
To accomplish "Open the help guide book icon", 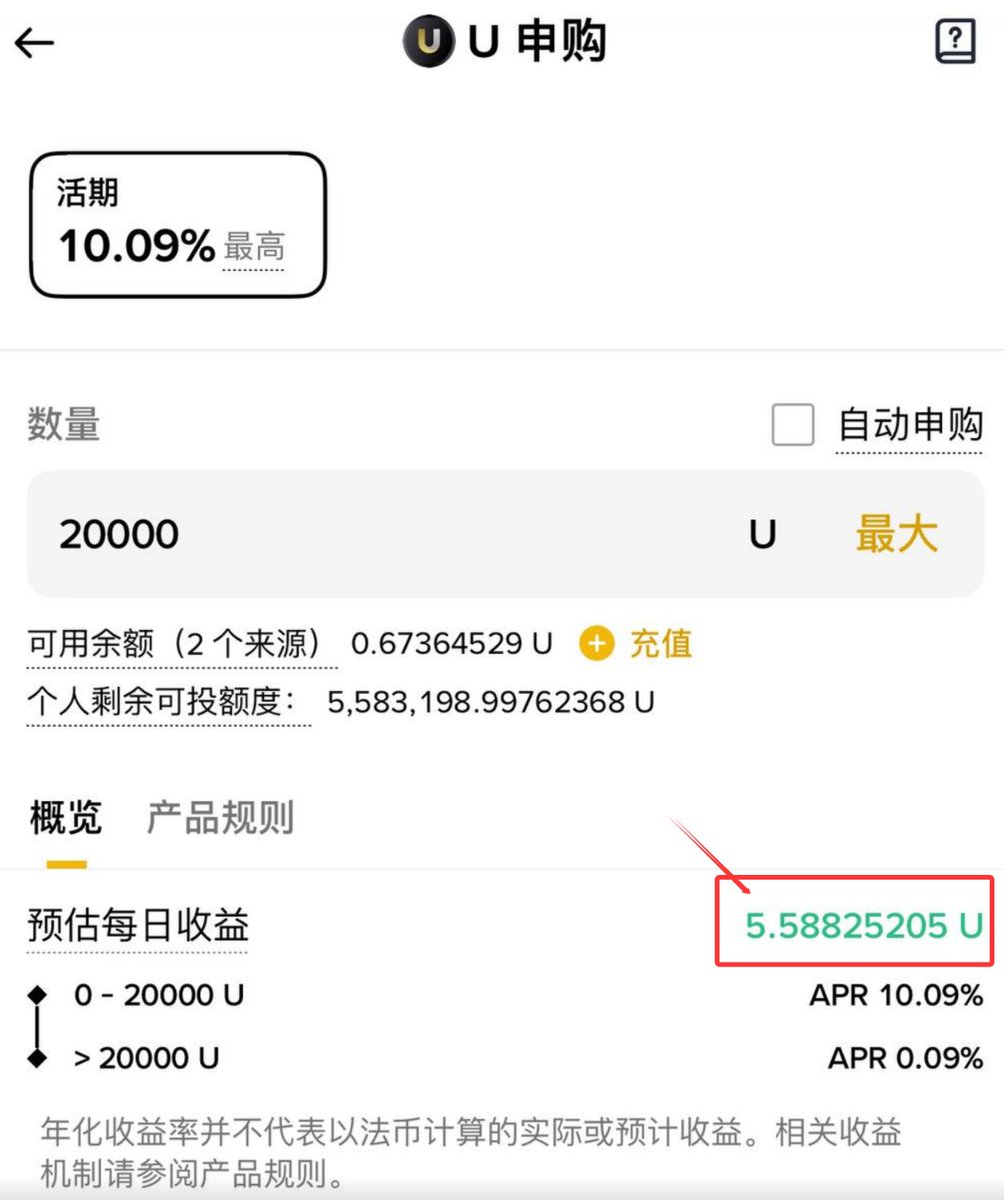I will click(x=955, y=42).
